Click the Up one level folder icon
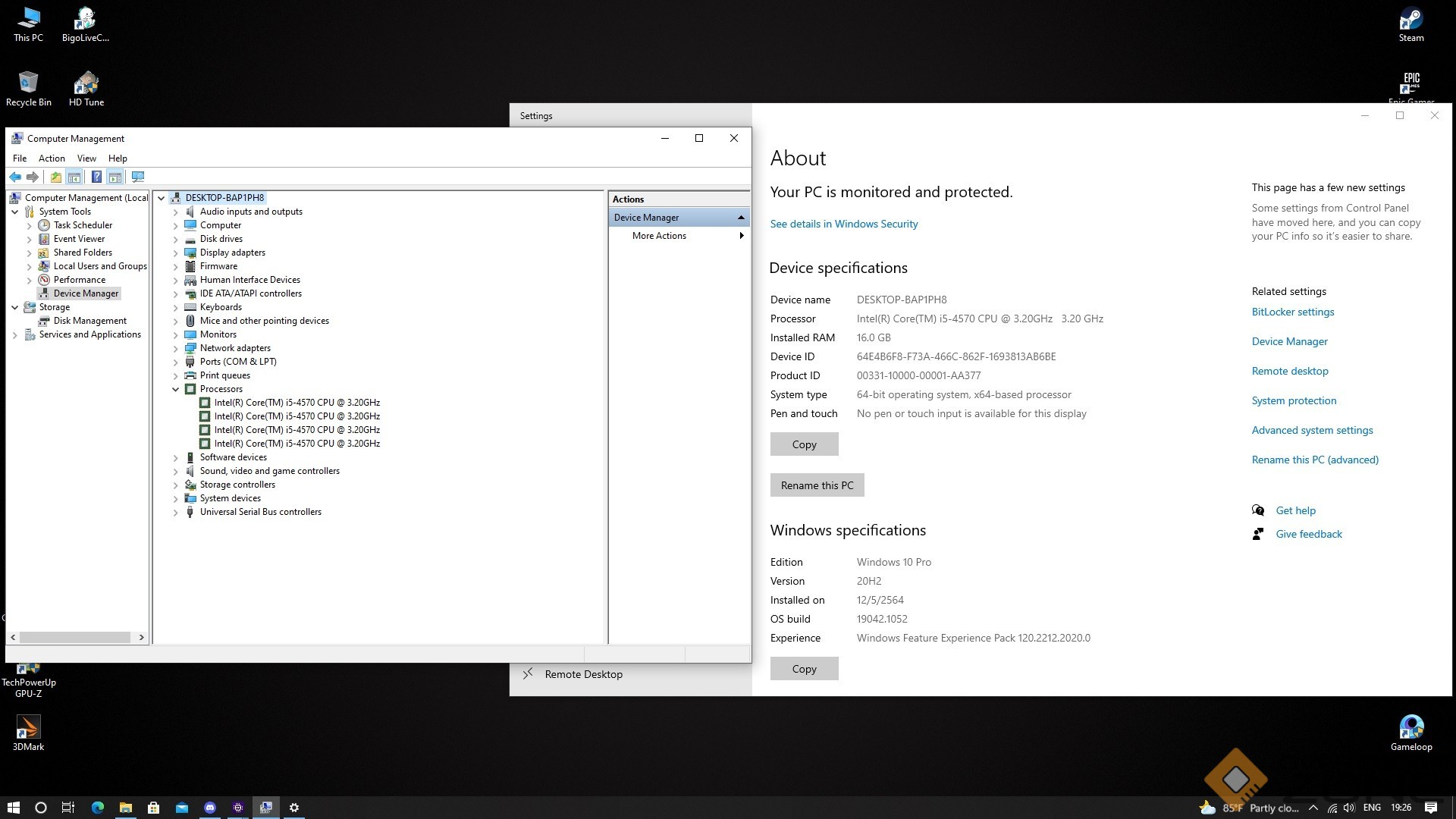 pyautogui.click(x=55, y=177)
